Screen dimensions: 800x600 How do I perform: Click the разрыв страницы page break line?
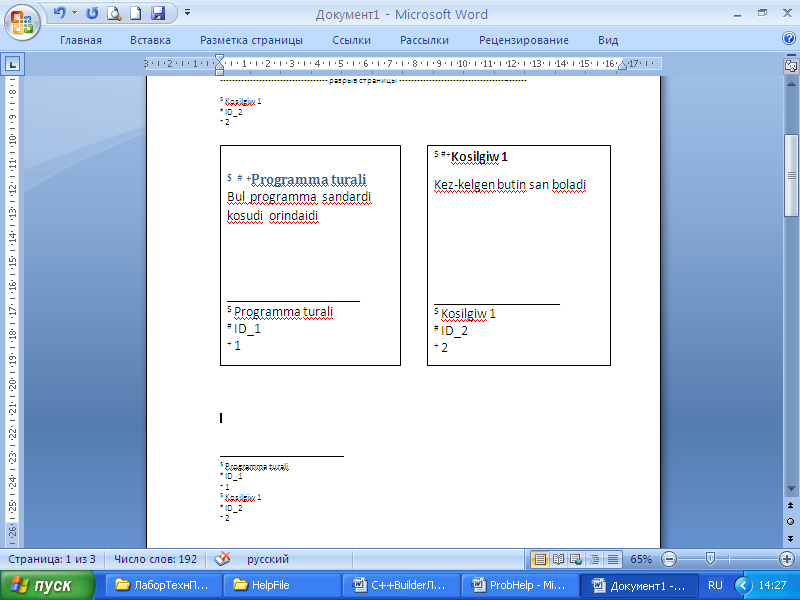tap(373, 81)
